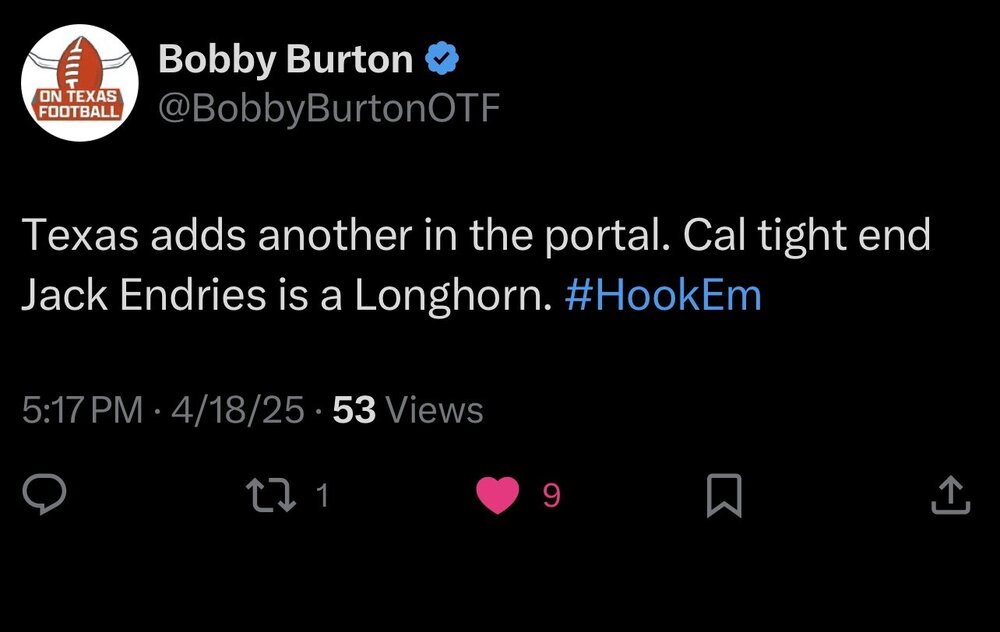Click the @BobbyBurtonOTF handle
Image resolution: width=1000 pixels, height=632 pixels.
[328, 107]
